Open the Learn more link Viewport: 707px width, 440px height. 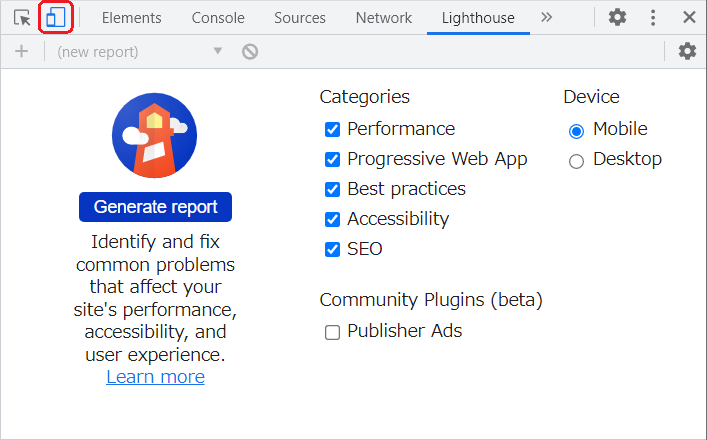click(155, 377)
